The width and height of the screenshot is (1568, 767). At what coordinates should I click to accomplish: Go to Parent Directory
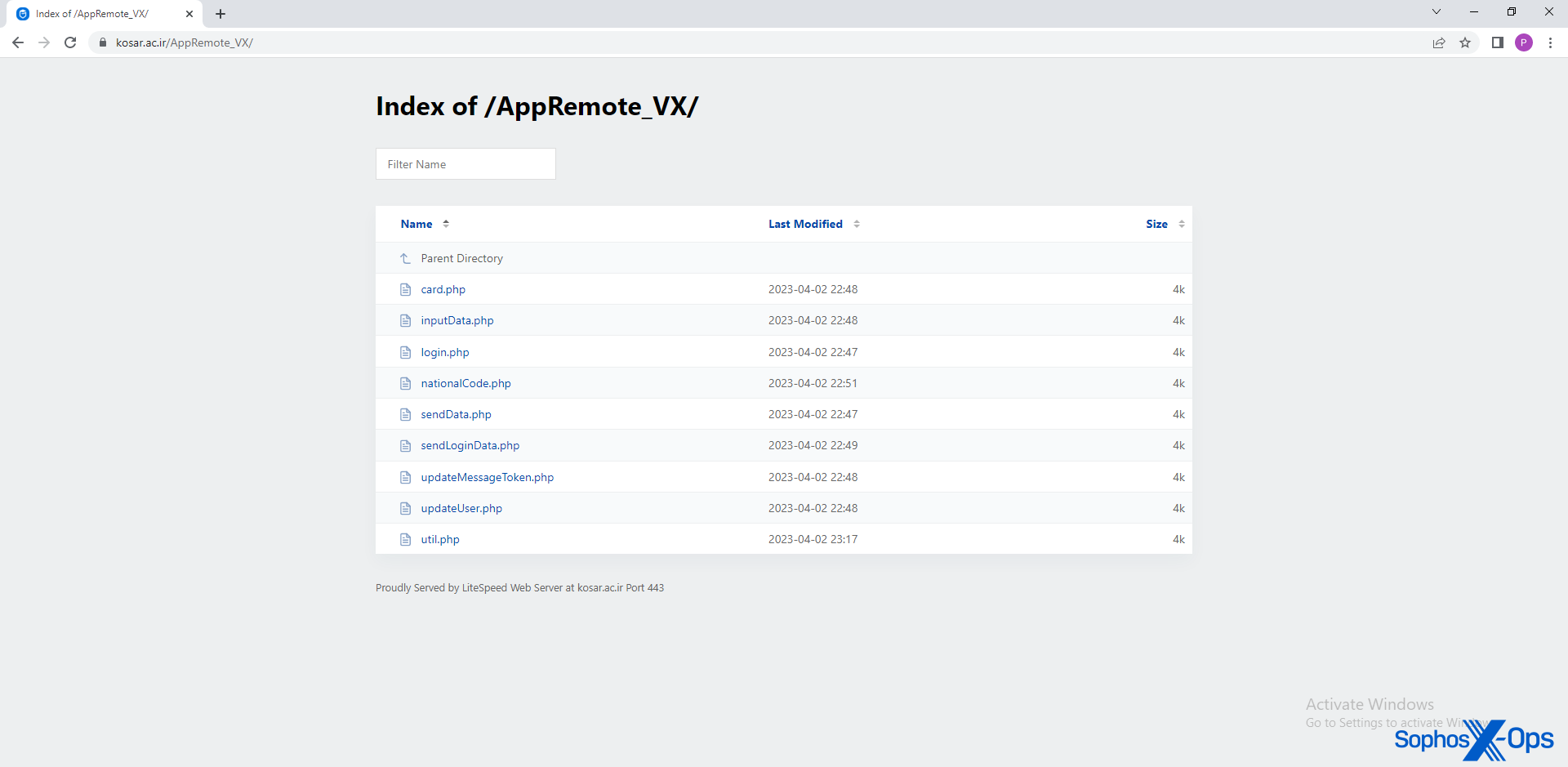461,258
